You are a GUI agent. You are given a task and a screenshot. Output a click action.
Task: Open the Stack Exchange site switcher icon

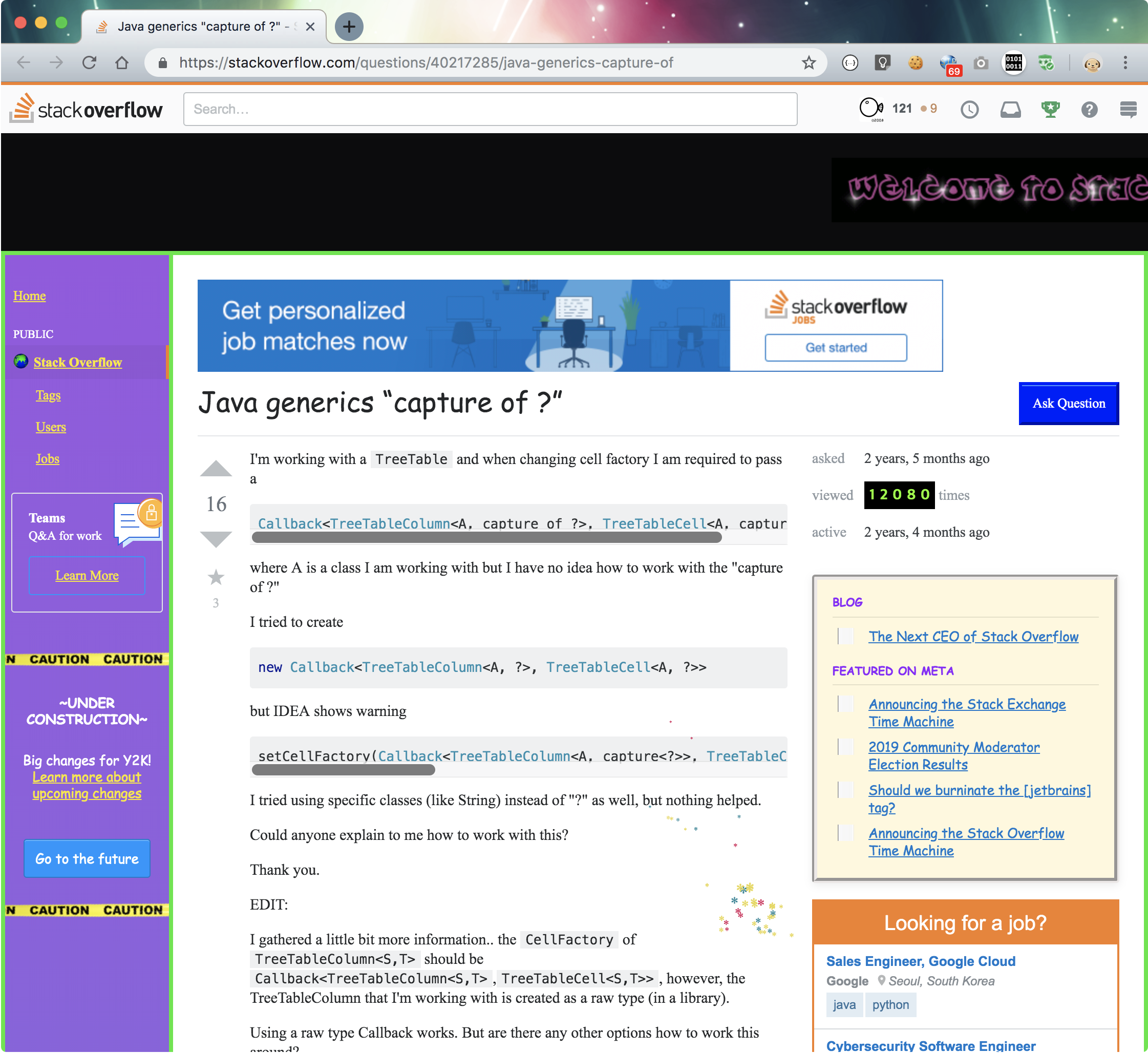pyautogui.click(x=1128, y=109)
